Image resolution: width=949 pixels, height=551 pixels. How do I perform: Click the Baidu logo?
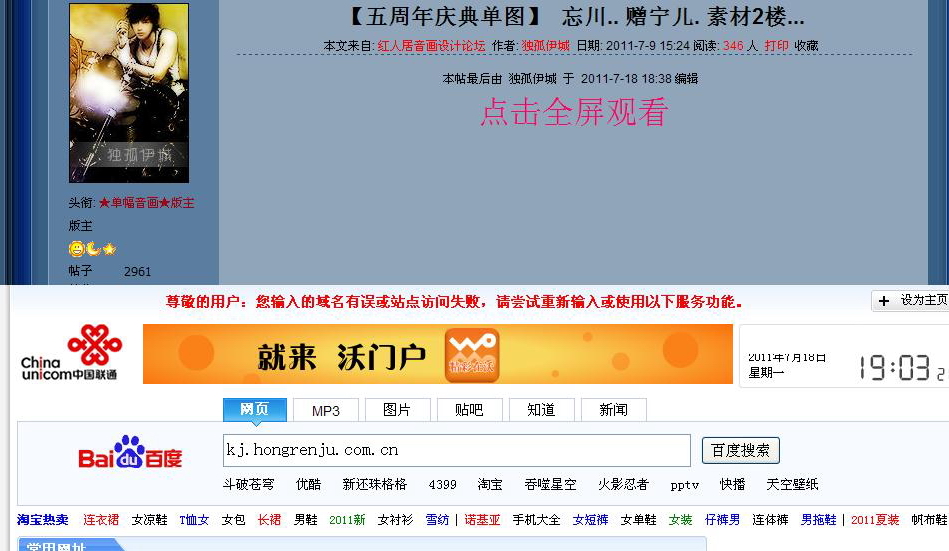pos(130,453)
